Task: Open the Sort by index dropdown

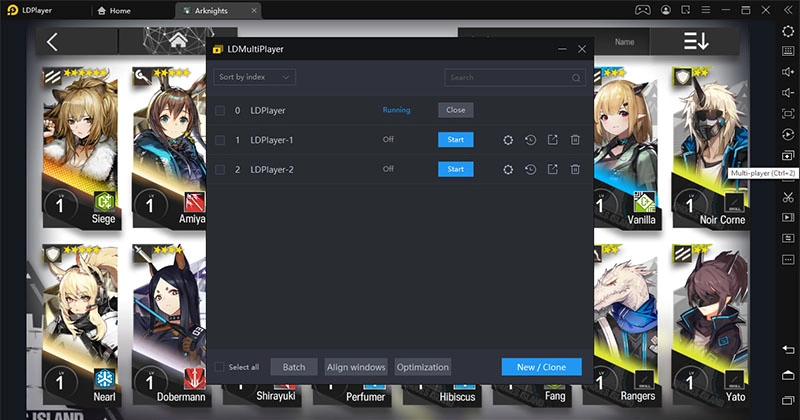Action: pos(254,77)
